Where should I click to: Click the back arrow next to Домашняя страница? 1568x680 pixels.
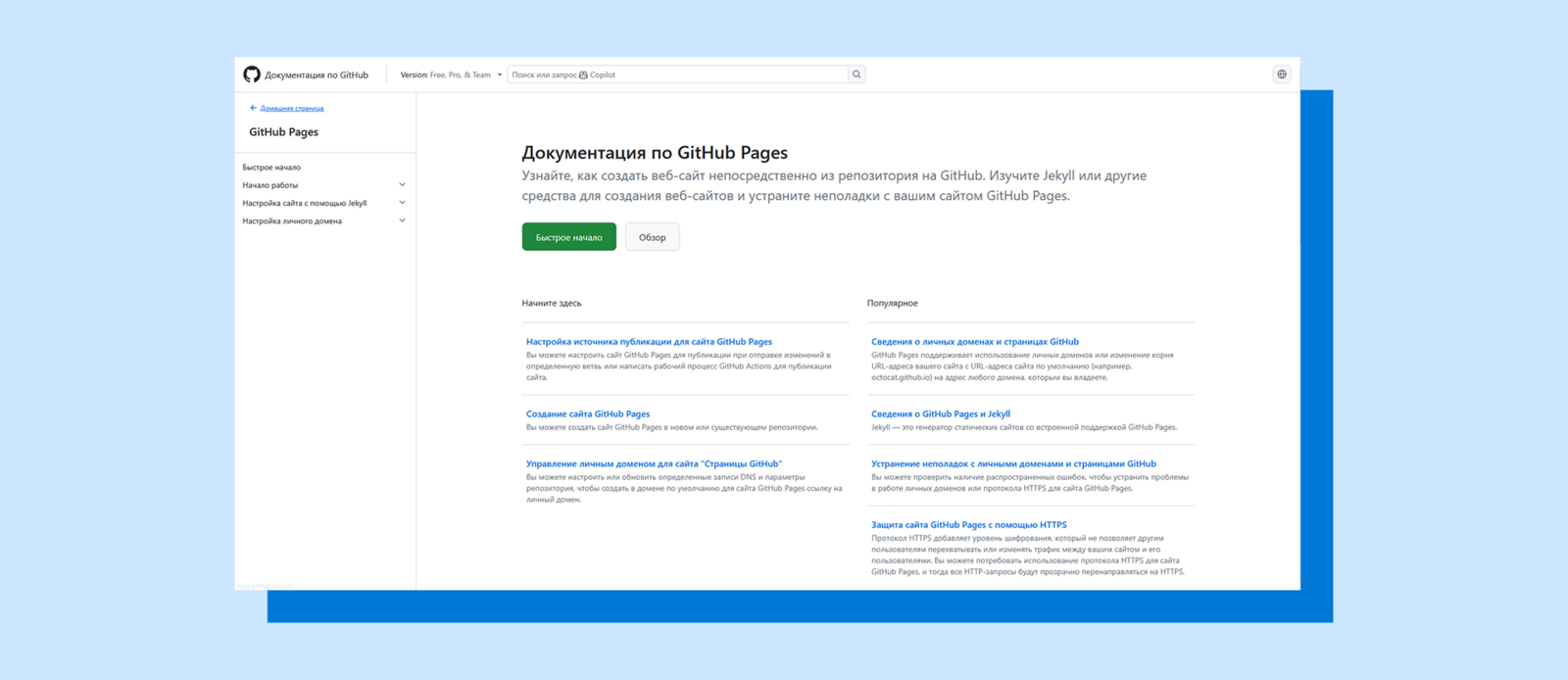click(x=253, y=108)
